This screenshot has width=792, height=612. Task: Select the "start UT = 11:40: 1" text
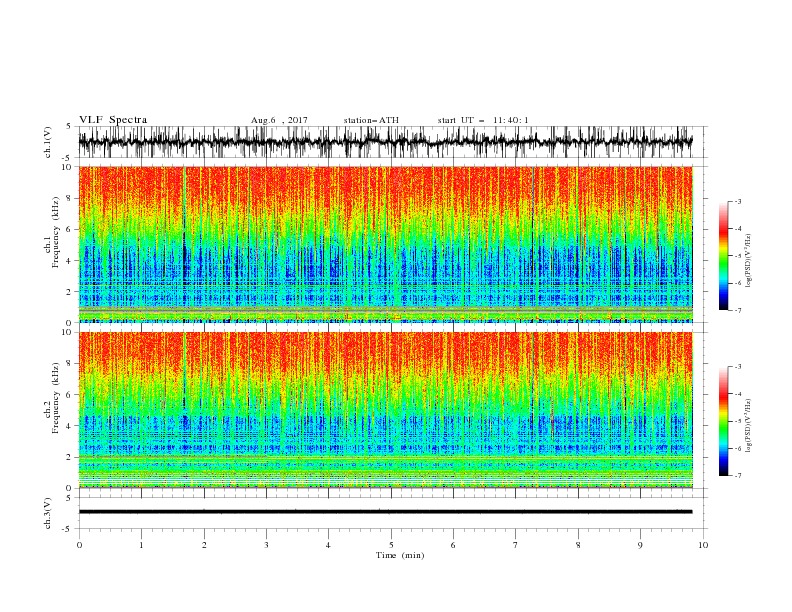(x=483, y=120)
